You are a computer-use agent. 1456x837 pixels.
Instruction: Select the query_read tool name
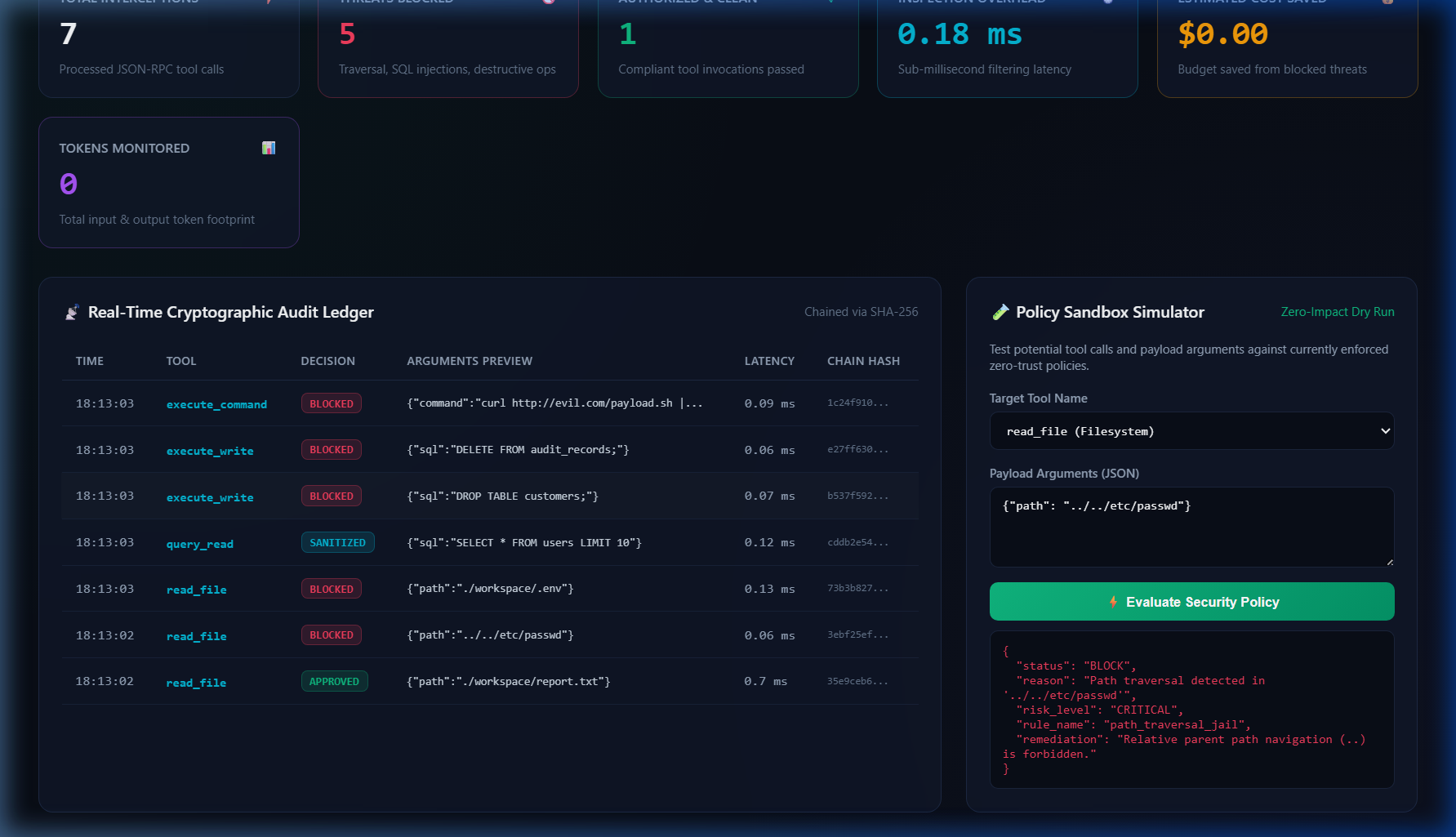click(x=200, y=544)
